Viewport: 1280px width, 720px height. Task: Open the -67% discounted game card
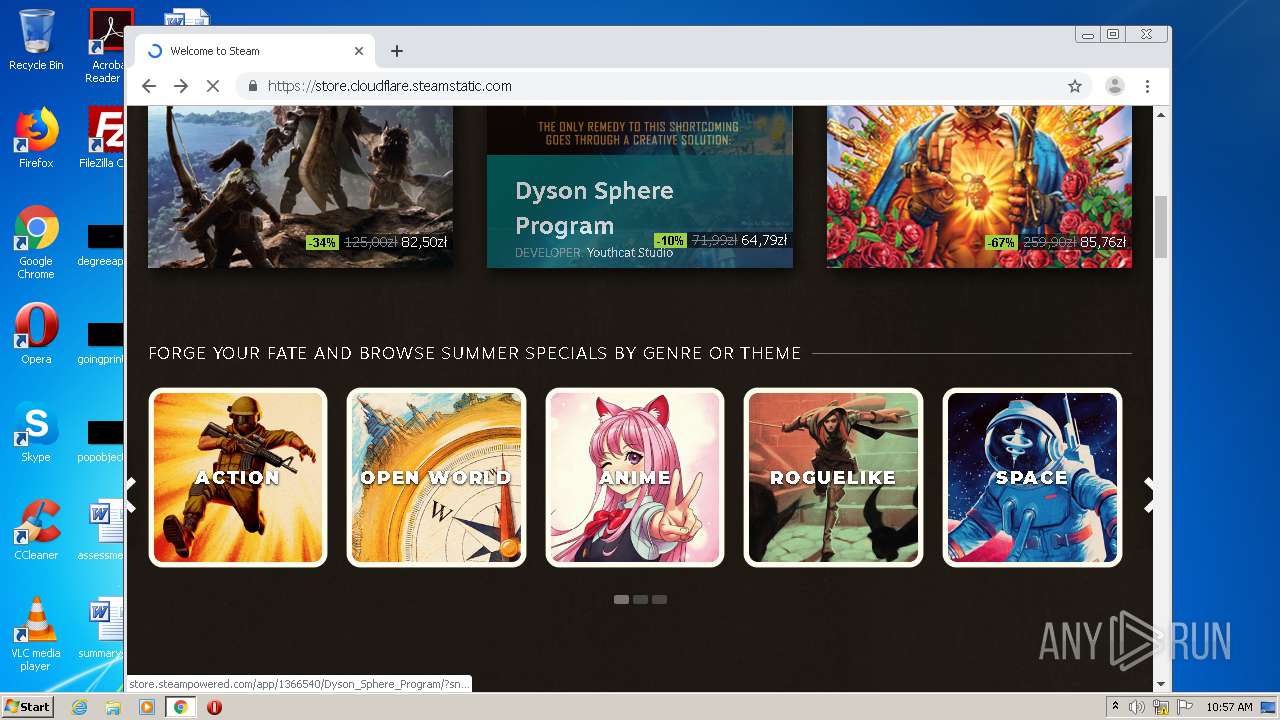[979, 187]
